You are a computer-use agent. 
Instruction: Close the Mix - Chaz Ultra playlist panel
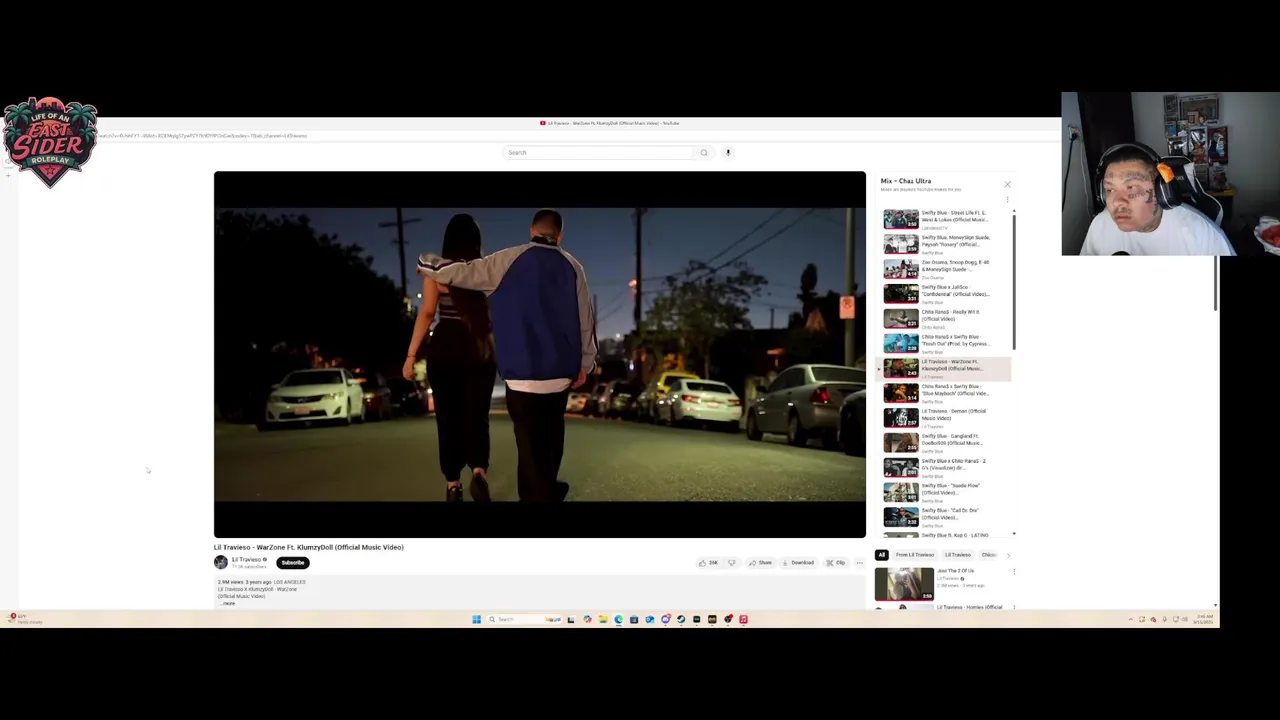pyautogui.click(x=1007, y=184)
